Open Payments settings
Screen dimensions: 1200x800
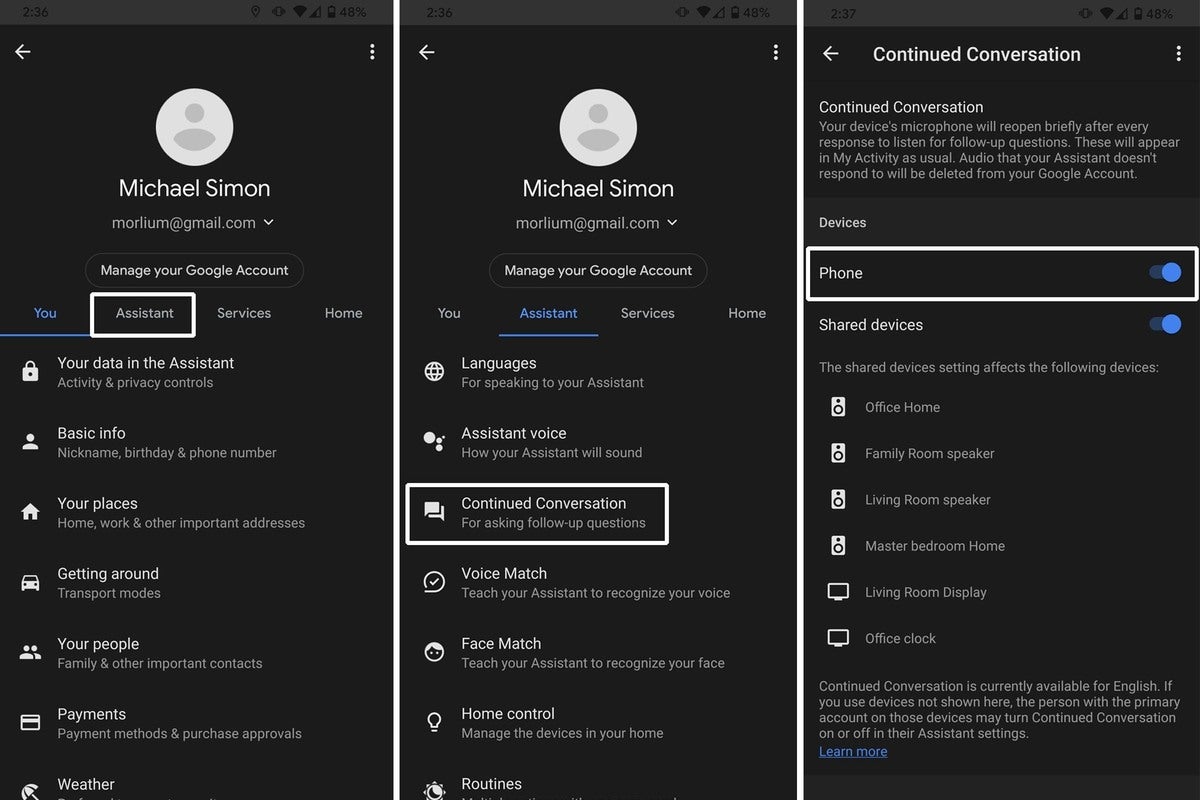pos(197,723)
